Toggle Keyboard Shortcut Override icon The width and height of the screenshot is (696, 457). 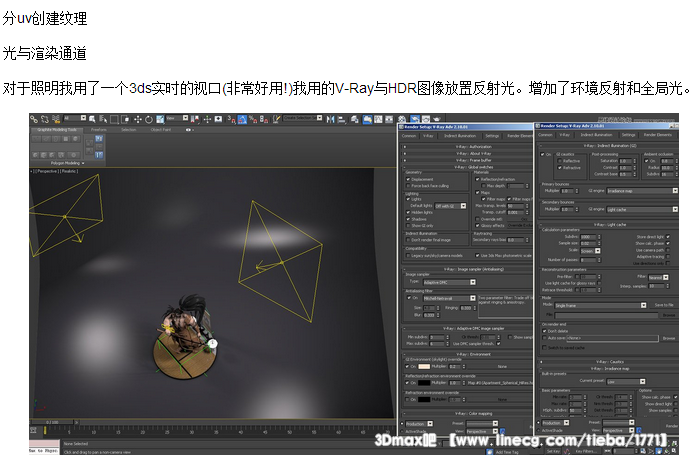point(218,119)
